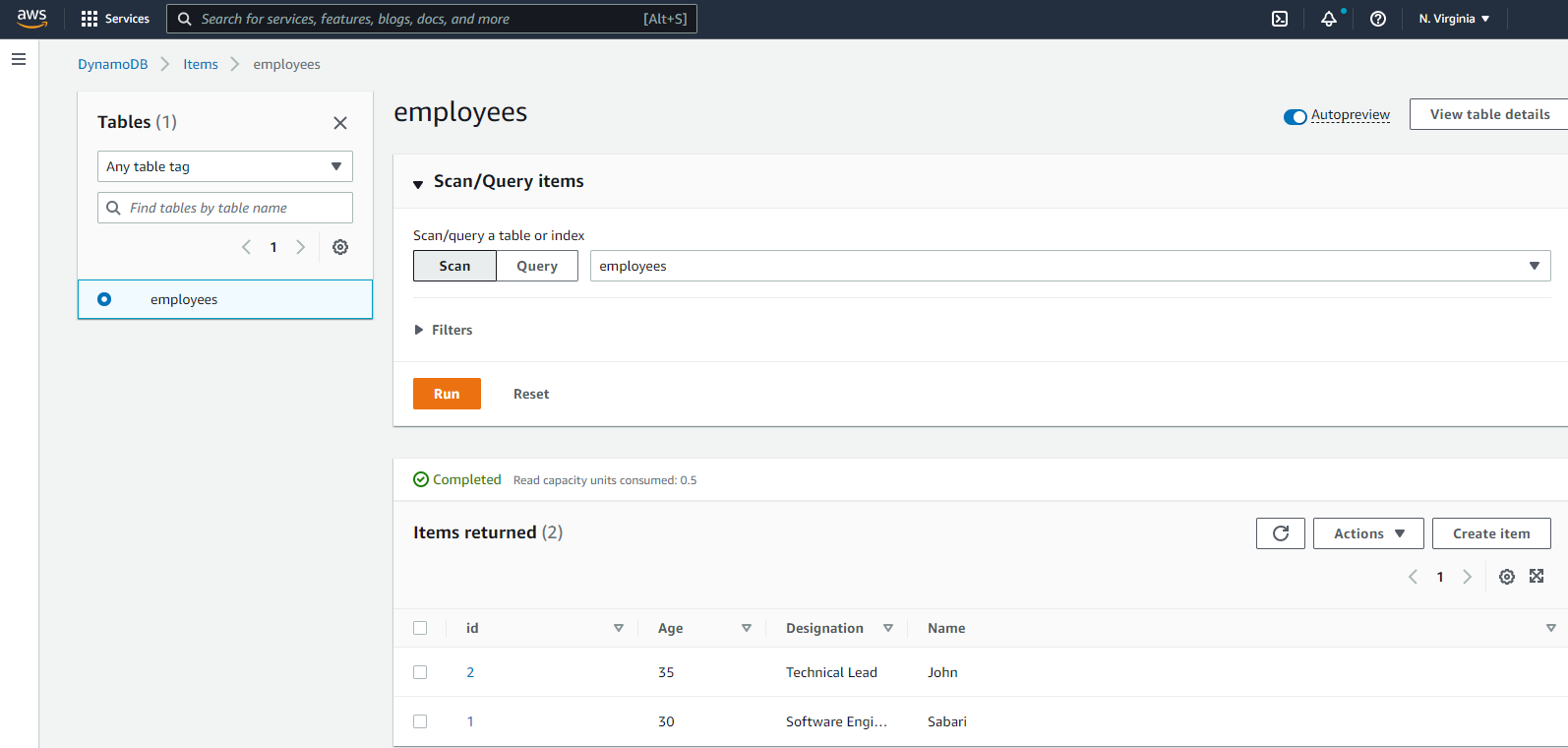Open item with id 1
This screenshot has width=1568, height=748.
[470, 721]
